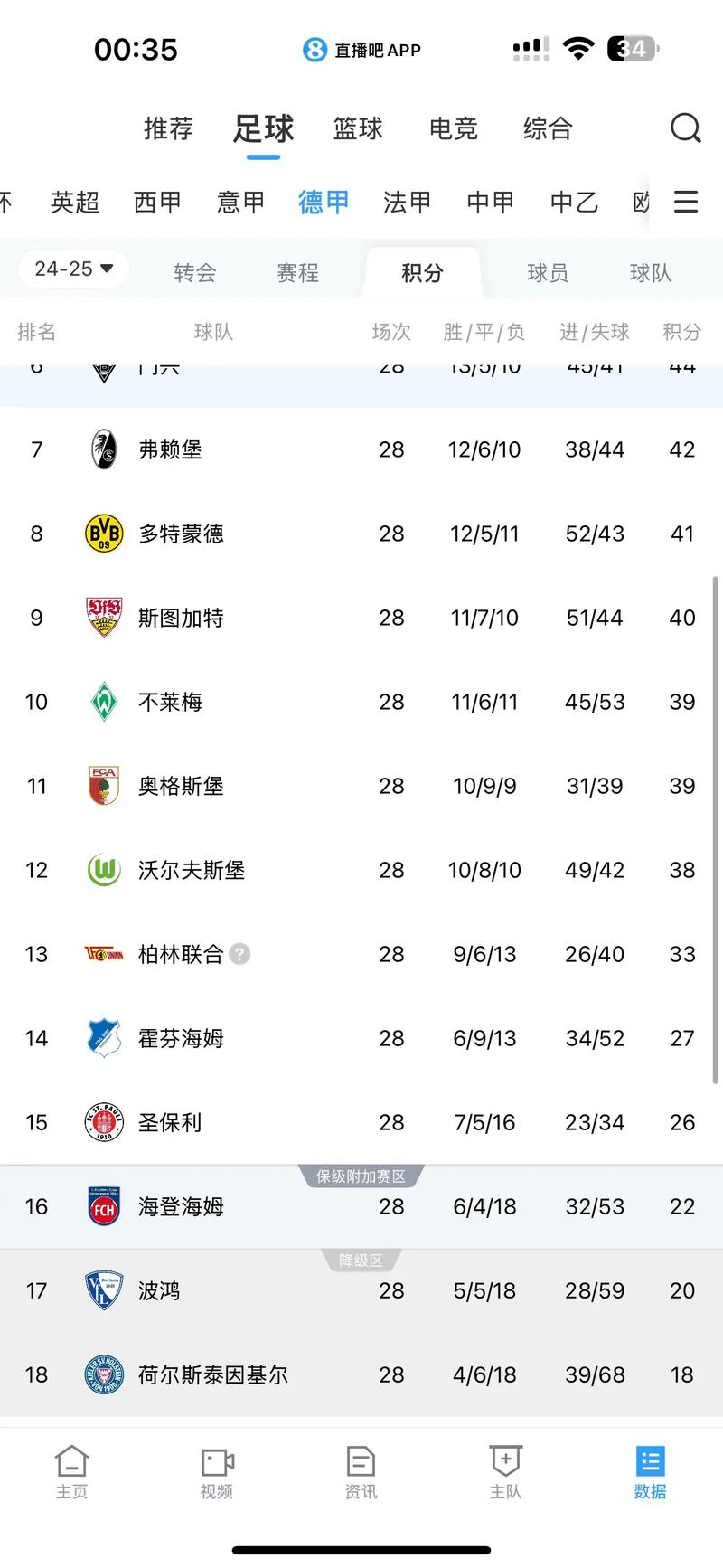Open the 多特蒙德 team page
The height and width of the screenshot is (1568, 723).
[x=180, y=534]
